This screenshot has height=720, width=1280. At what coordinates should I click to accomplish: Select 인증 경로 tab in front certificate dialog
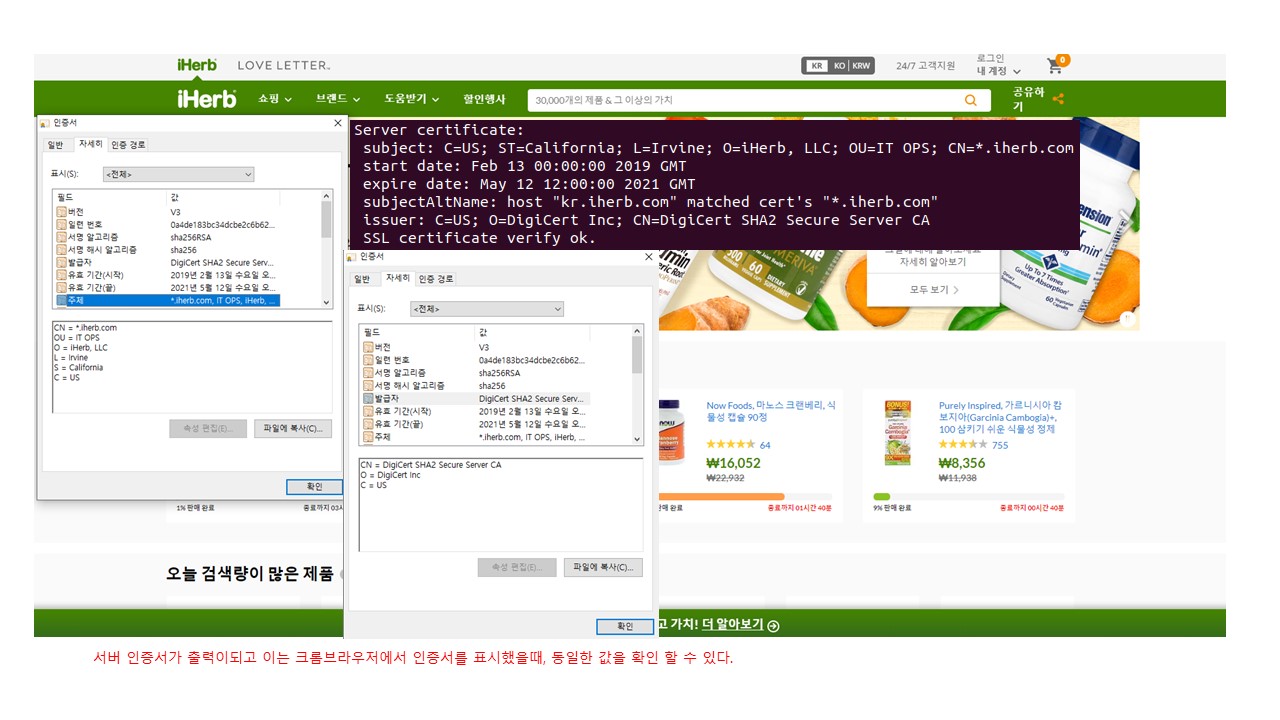click(x=435, y=279)
